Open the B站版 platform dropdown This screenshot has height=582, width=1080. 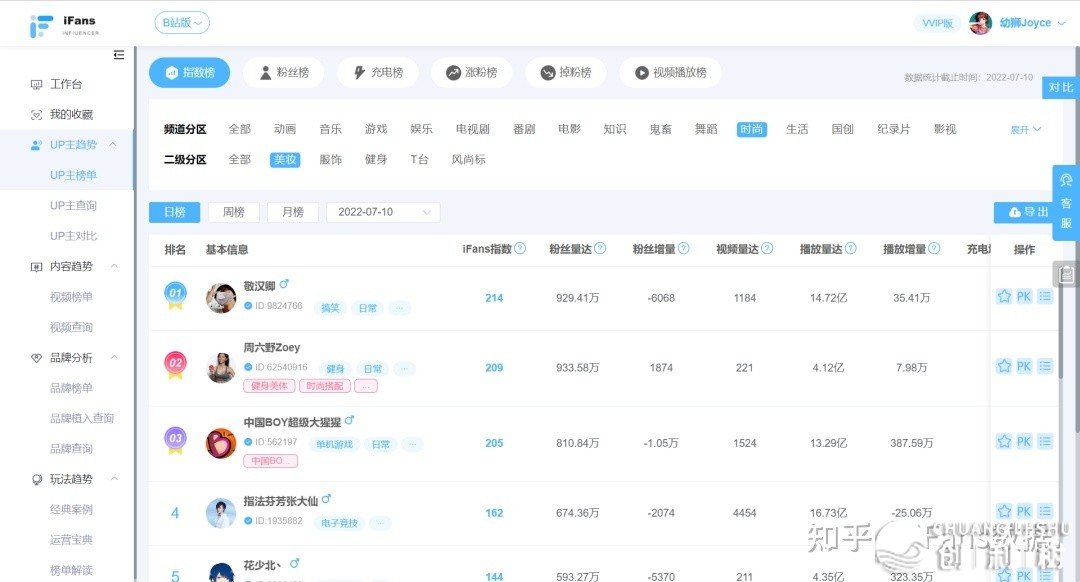tap(182, 22)
